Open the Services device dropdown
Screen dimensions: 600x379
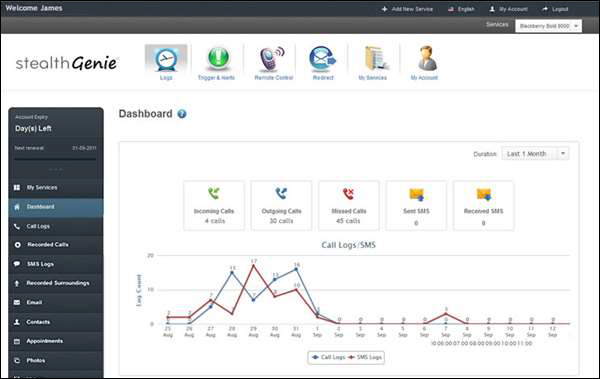pos(548,26)
